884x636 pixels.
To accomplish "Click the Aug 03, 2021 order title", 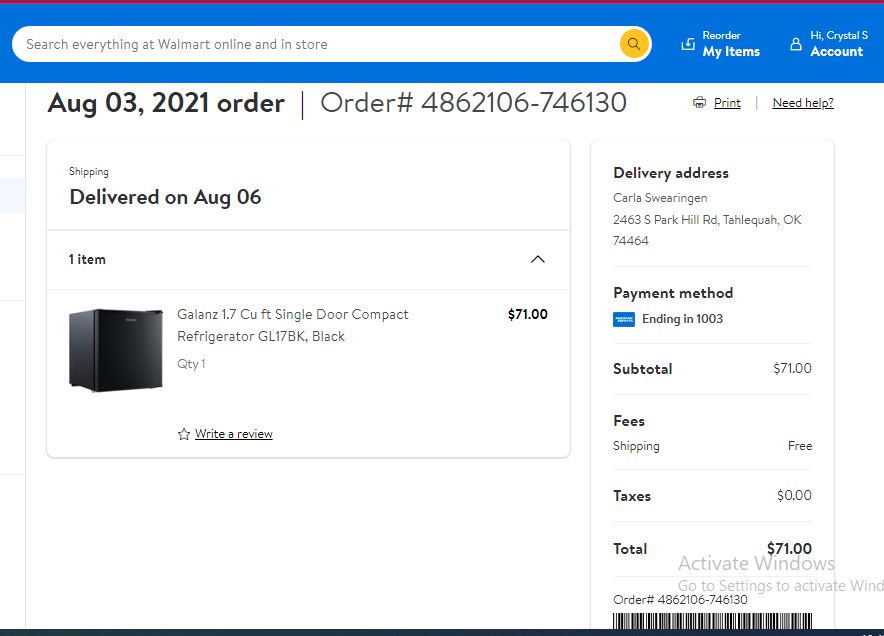I will click(166, 103).
